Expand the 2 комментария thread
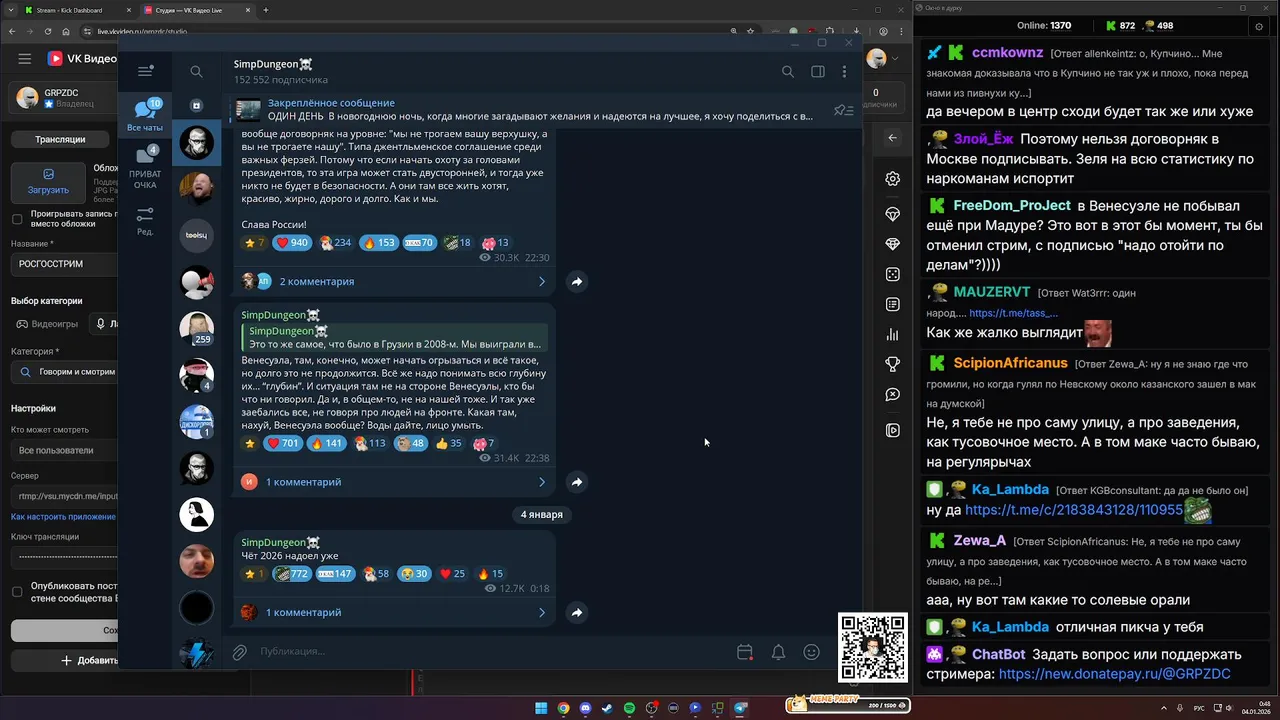Screen dimensions: 1280x720 [x=394, y=282]
